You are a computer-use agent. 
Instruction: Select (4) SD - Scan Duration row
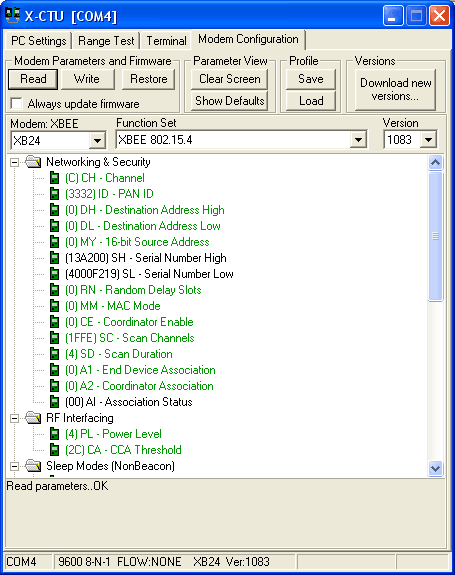tap(119, 354)
